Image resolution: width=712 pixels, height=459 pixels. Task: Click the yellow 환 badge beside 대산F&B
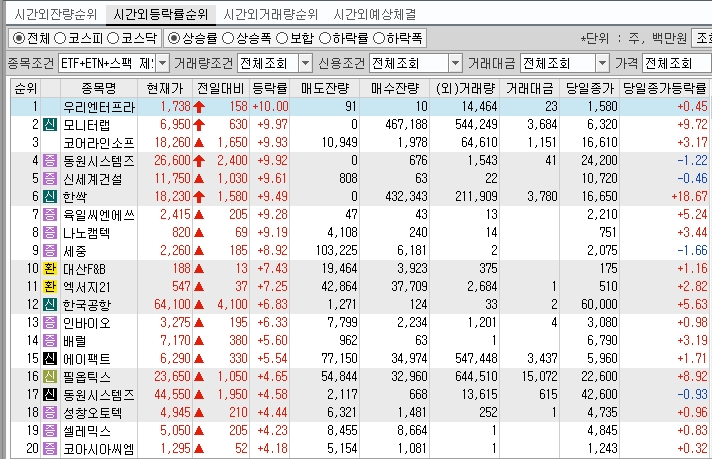pyautogui.click(x=50, y=268)
